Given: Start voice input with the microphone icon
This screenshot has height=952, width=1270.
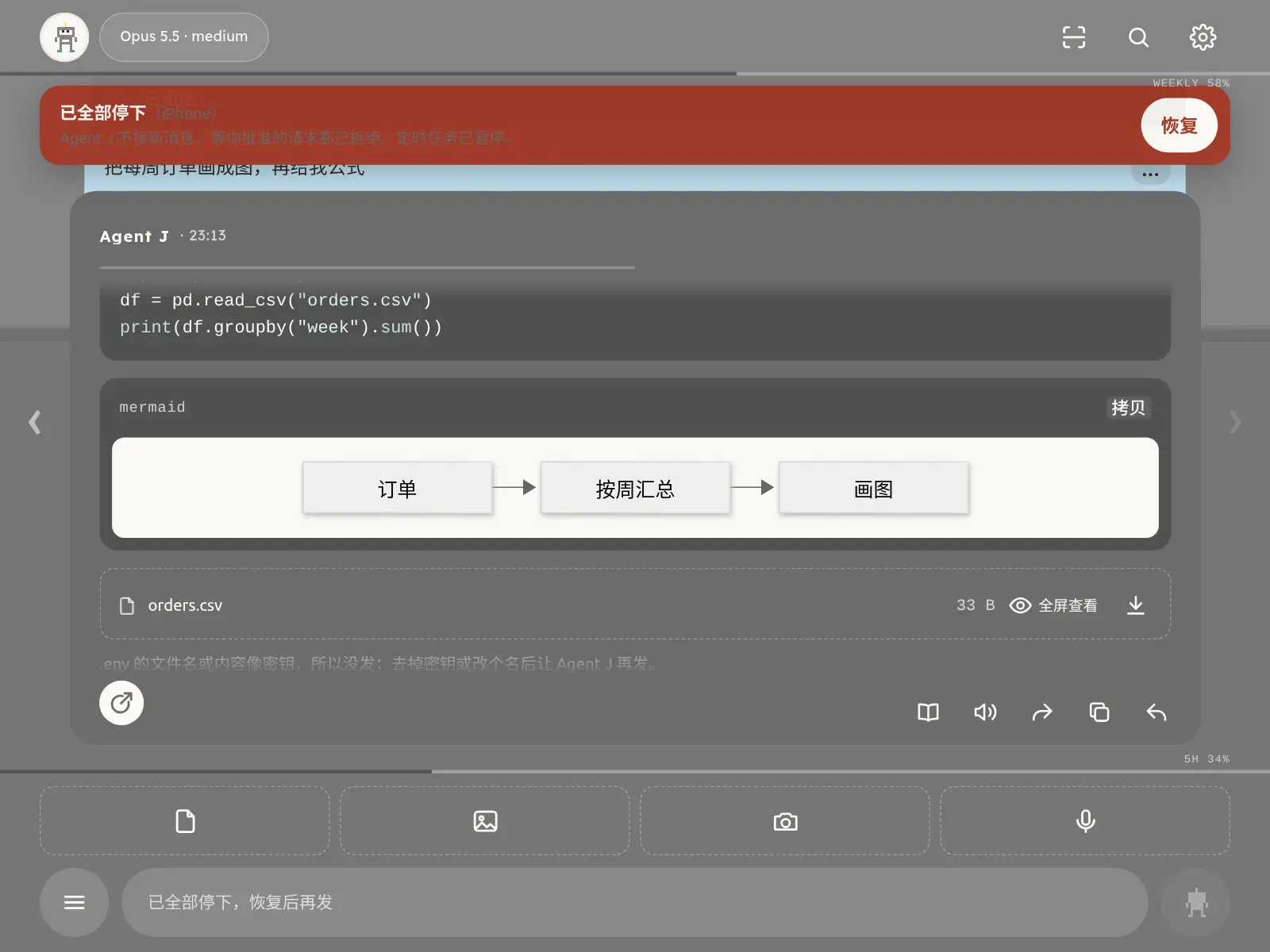Looking at the screenshot, I should [1085, 821].
